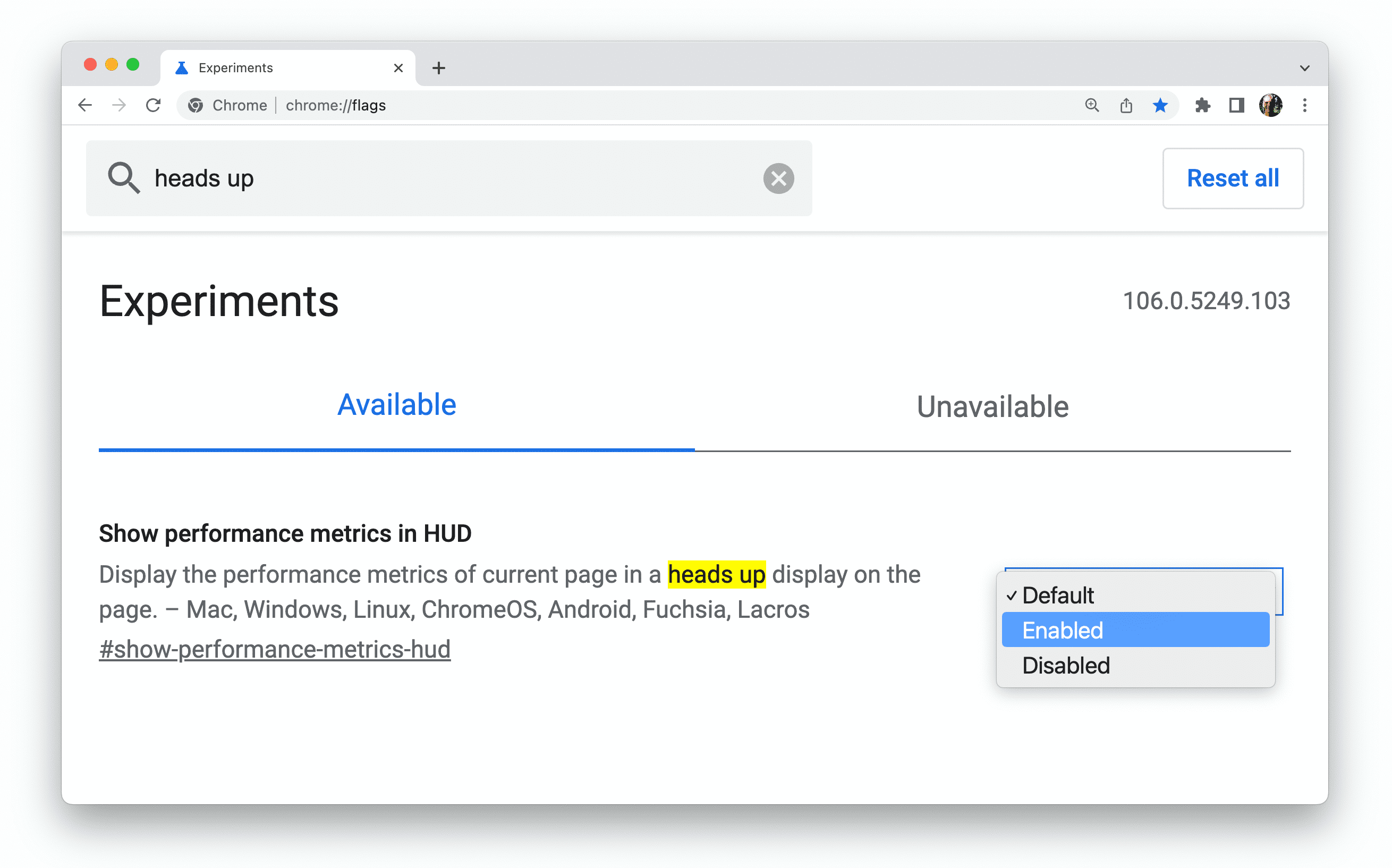Viewport: 1392px width, 868px height.
Task: Select Disabled option in dropdown
Action: (x=1064, y=665)
